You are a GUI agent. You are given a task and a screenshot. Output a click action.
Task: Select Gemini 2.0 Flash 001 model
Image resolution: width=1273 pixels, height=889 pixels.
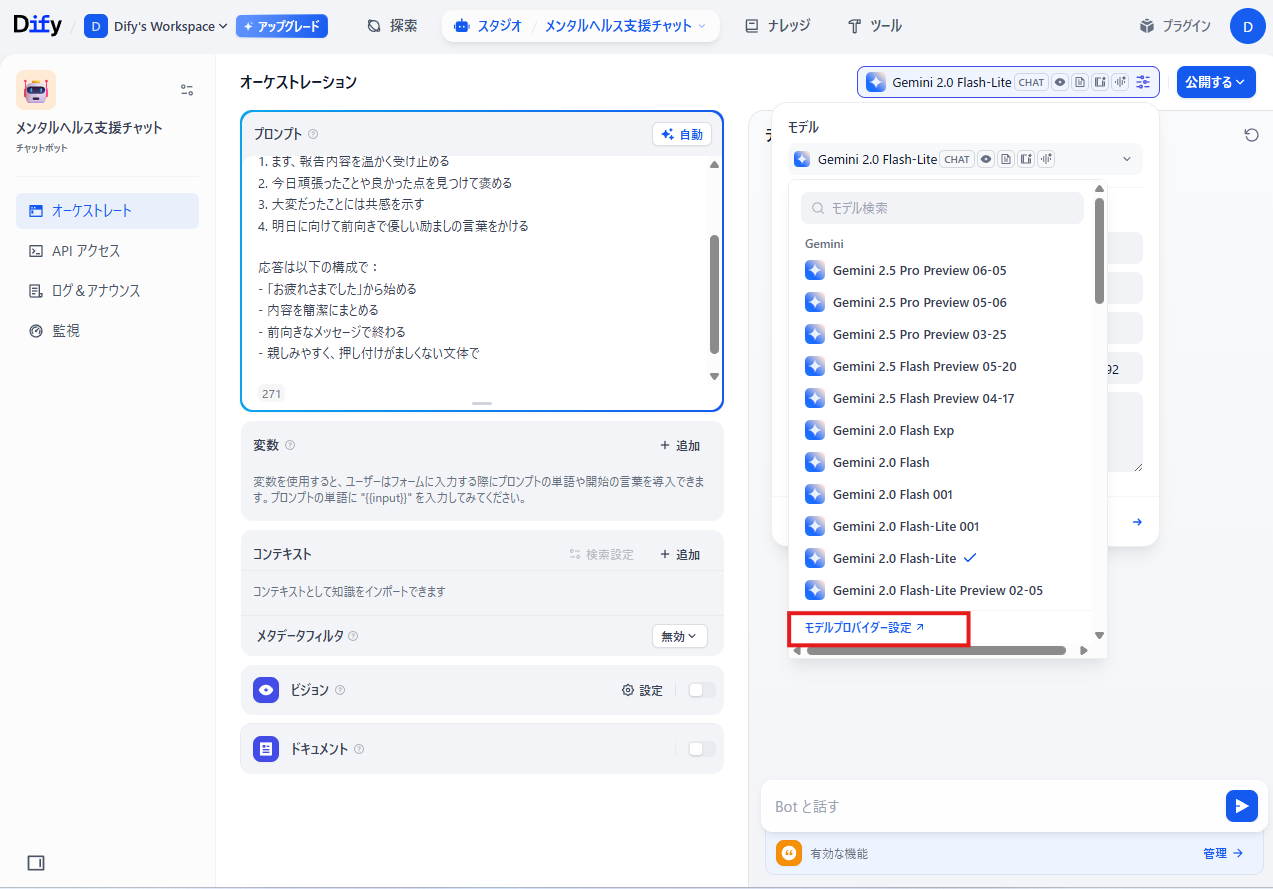click(941, 494)
